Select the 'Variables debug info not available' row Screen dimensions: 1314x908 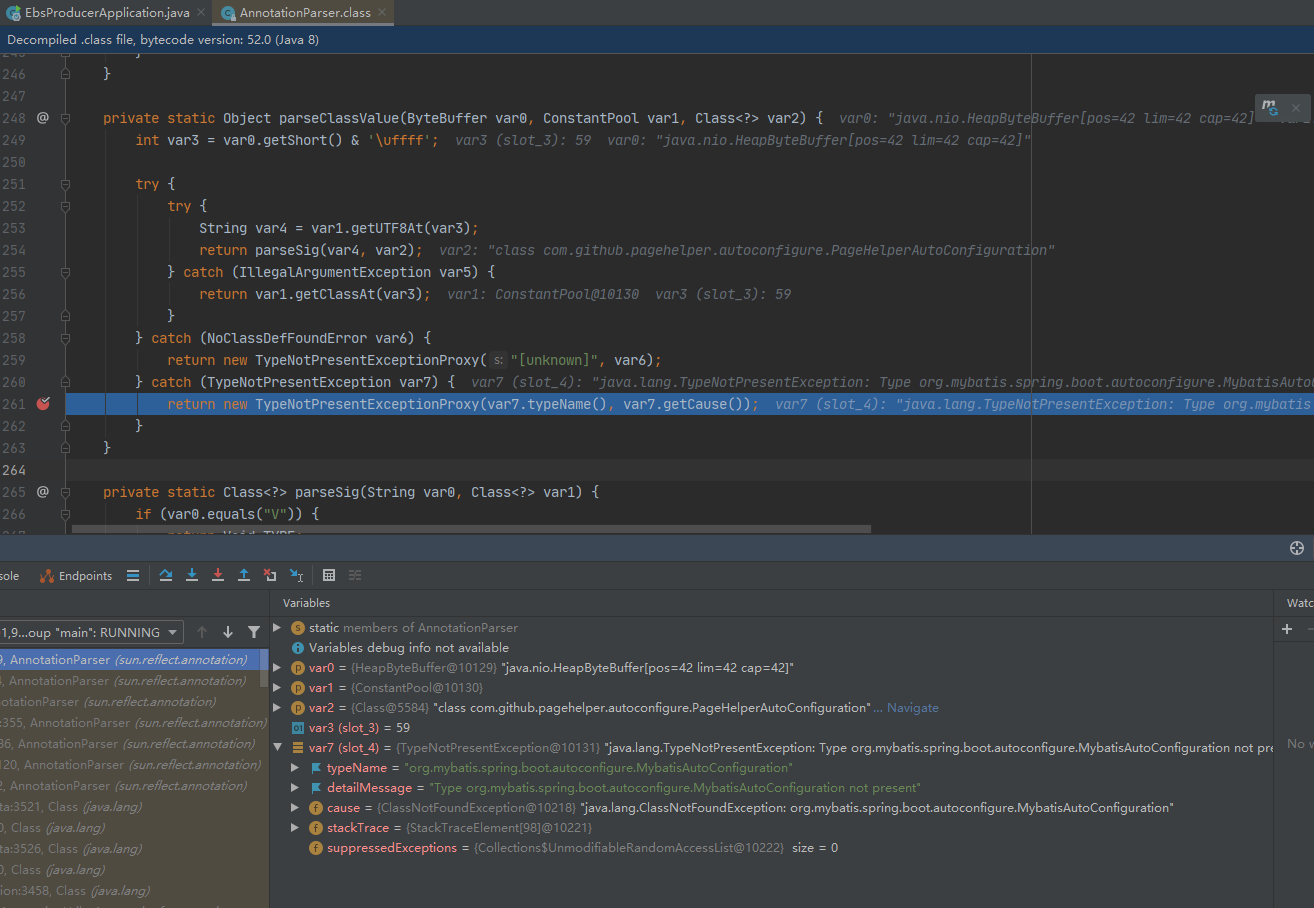(x=772, y=648)
